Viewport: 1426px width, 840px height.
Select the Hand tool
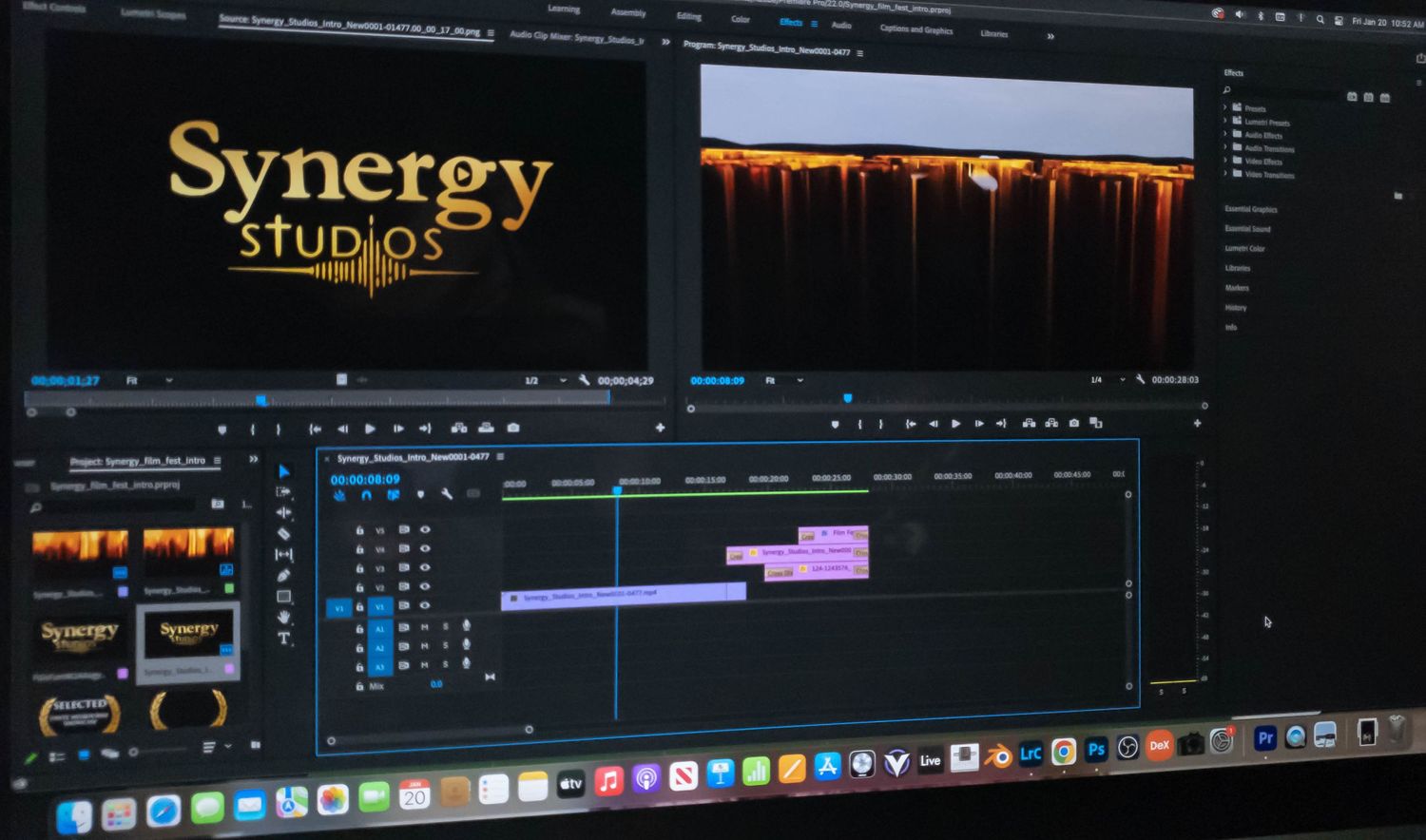click(x=283, y=618)
